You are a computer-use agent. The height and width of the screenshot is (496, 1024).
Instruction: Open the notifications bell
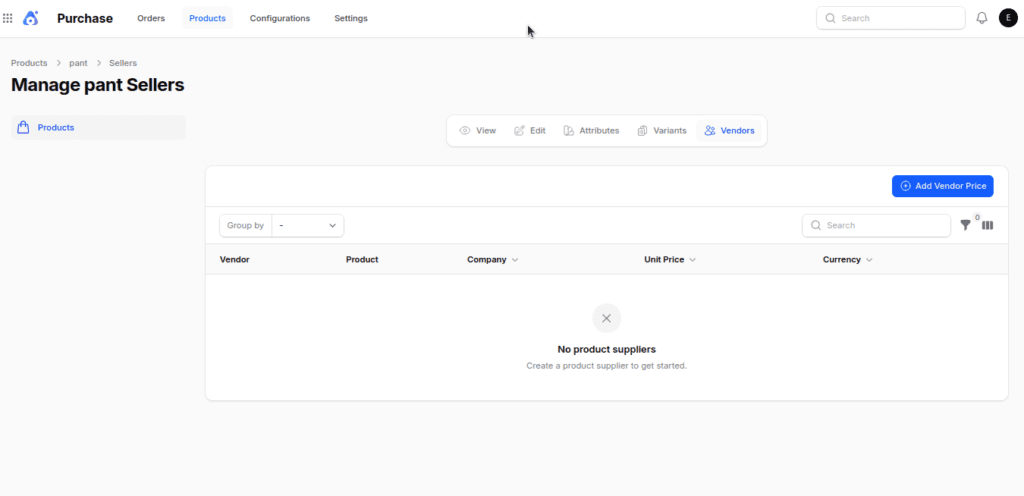982,18
